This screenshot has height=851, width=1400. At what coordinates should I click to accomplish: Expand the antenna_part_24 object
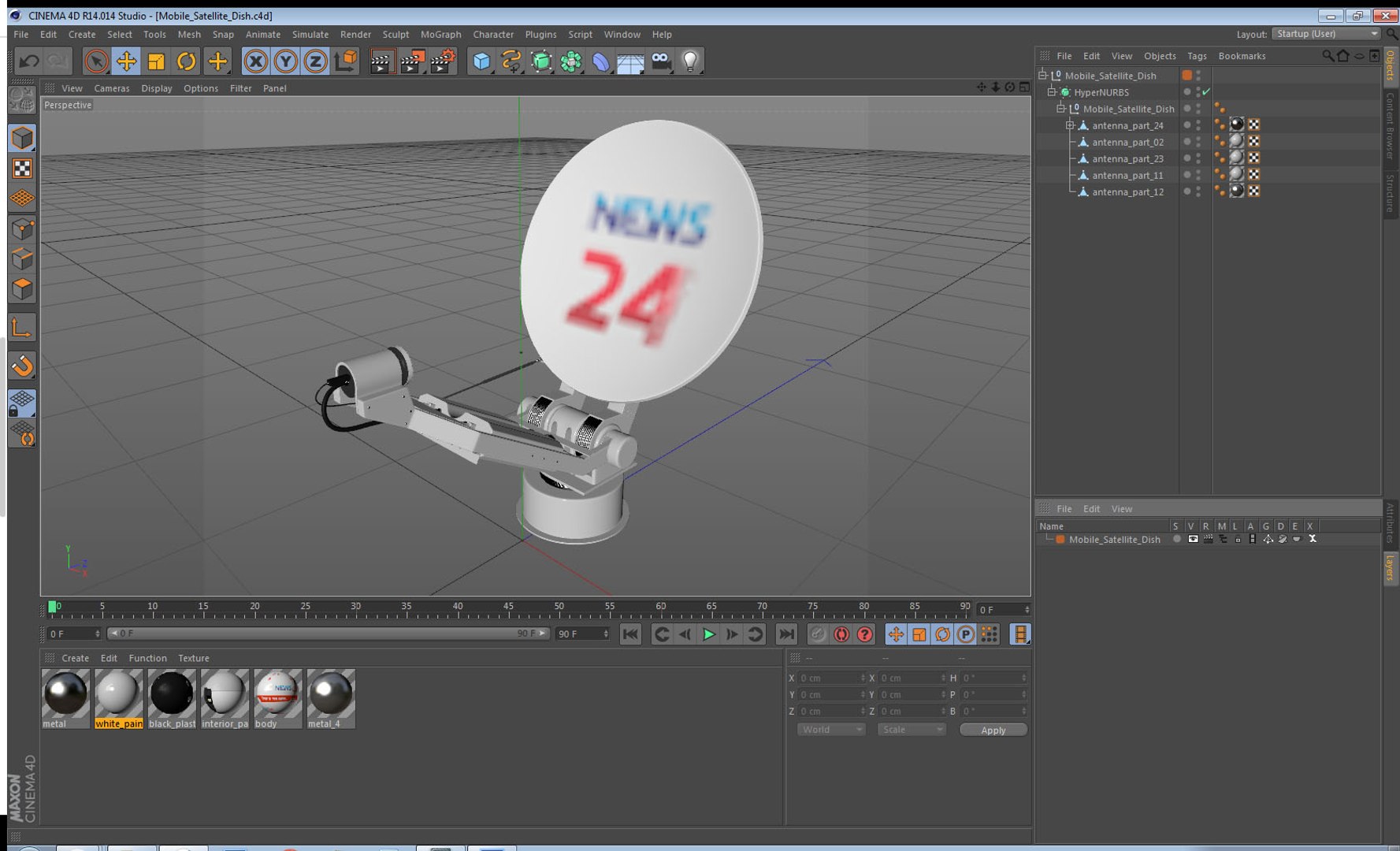point(1070,125)
